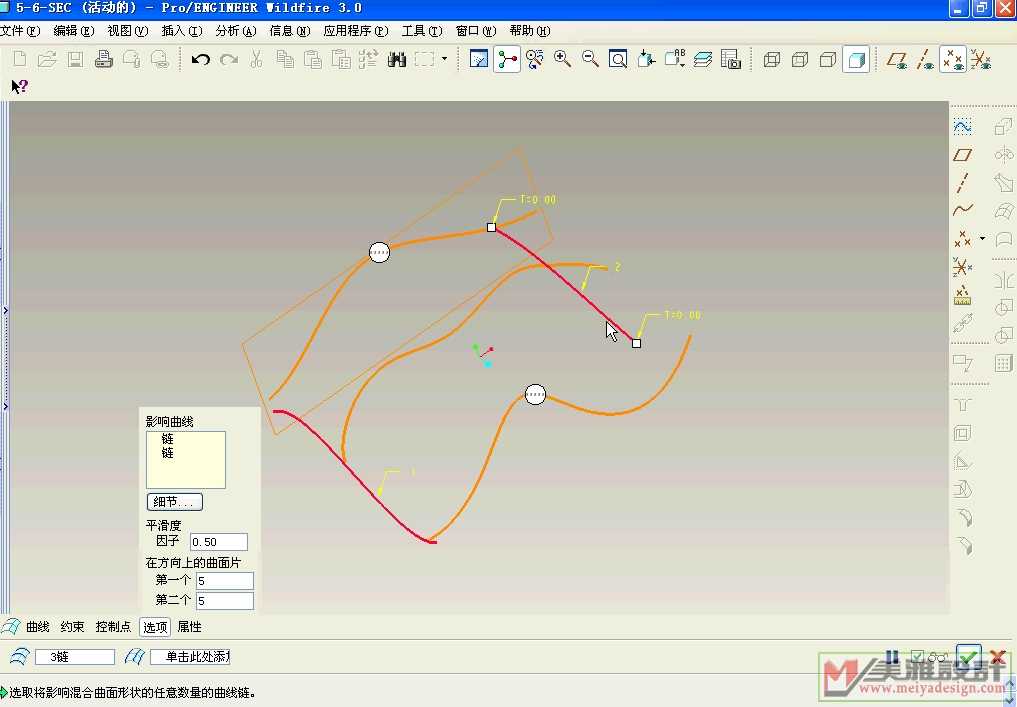Open the 插入(I) menu
1017x707 pixels.
tap(182, 30)
